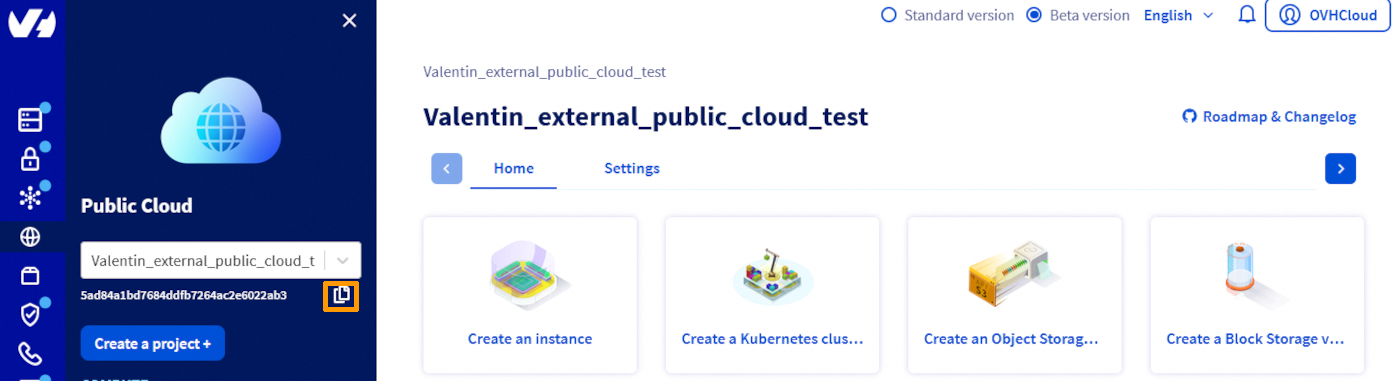Click the Public Cloud heading in panel
The image size is (1400, 381).
pyautogui.click(x=136, y=206)
